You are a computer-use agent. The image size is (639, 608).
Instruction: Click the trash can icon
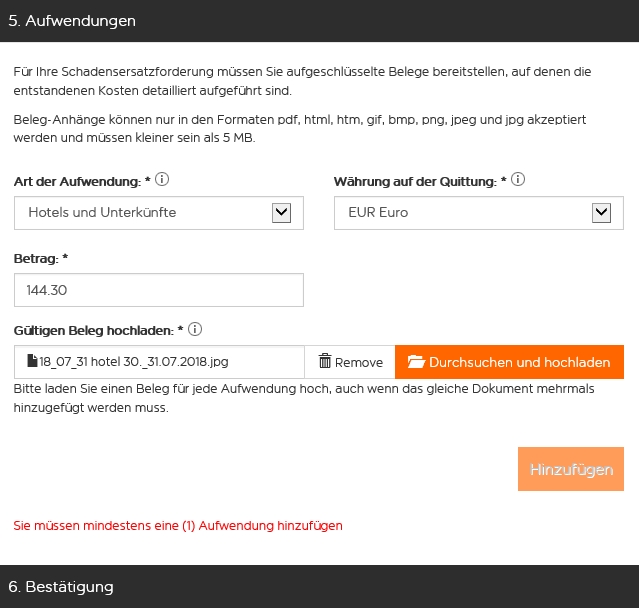pyautogui.click(x=324, y=362)
